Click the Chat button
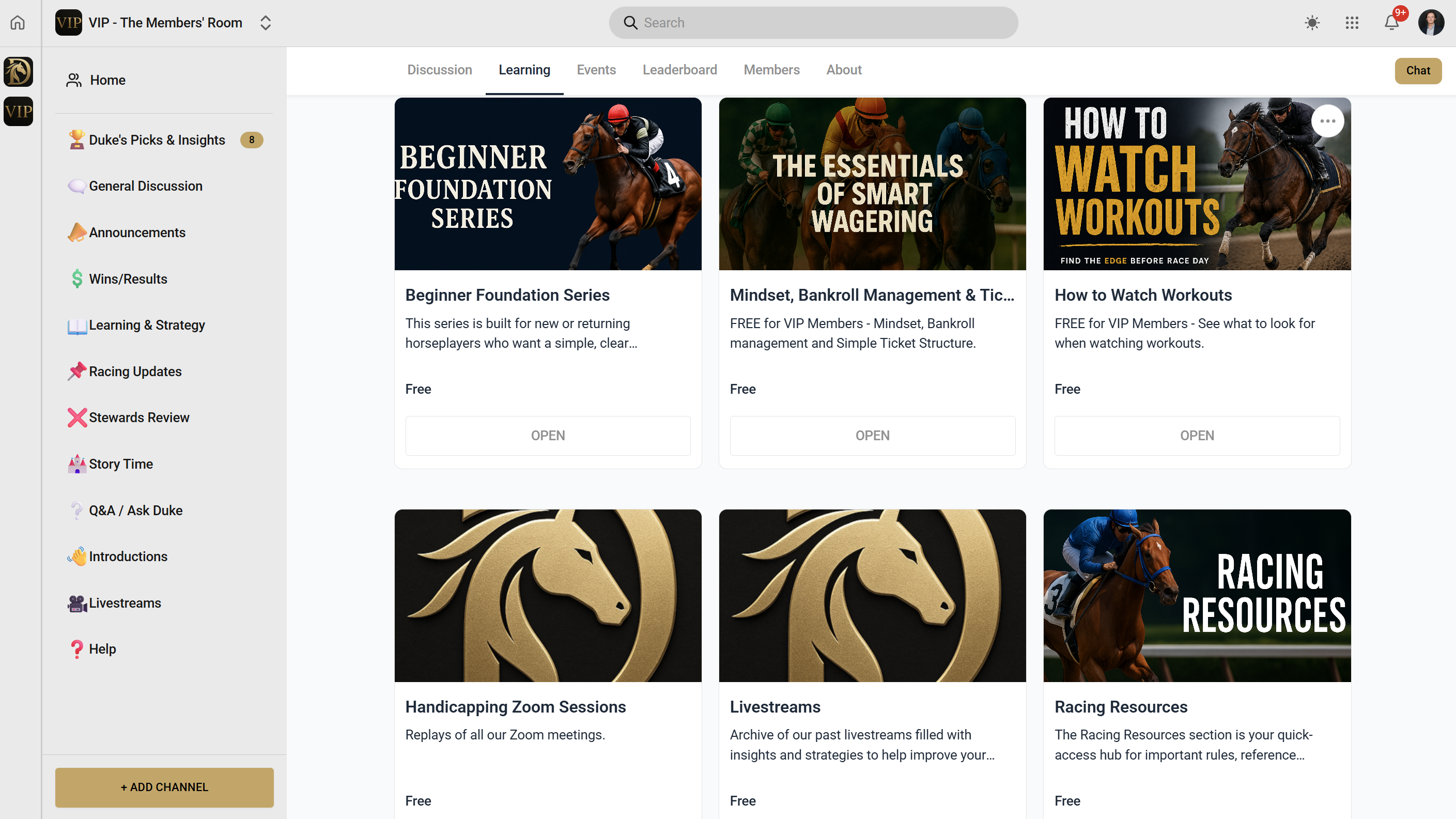 (1418, 71)
